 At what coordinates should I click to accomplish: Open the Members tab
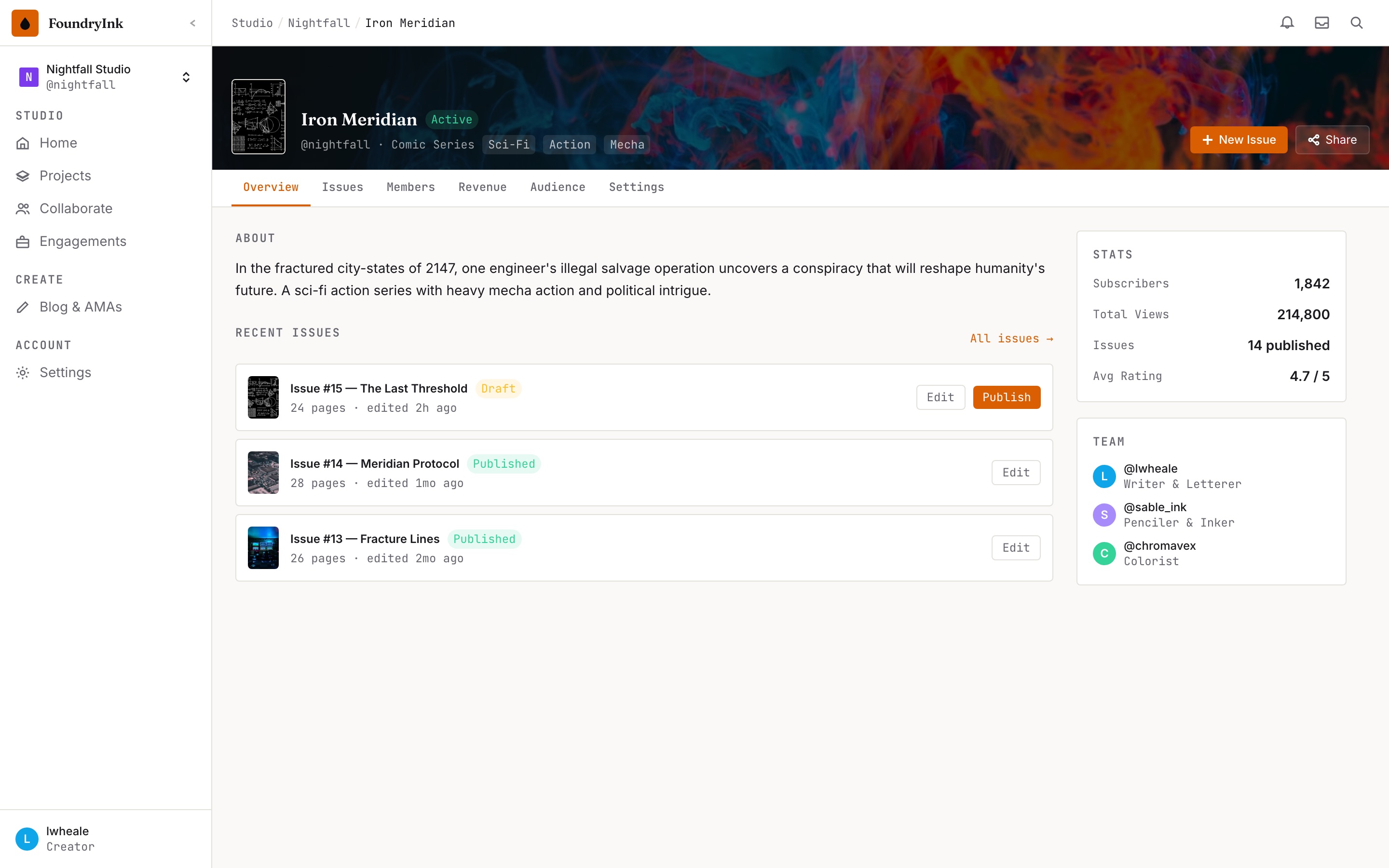pyautogui.click(x=411, y=187)
